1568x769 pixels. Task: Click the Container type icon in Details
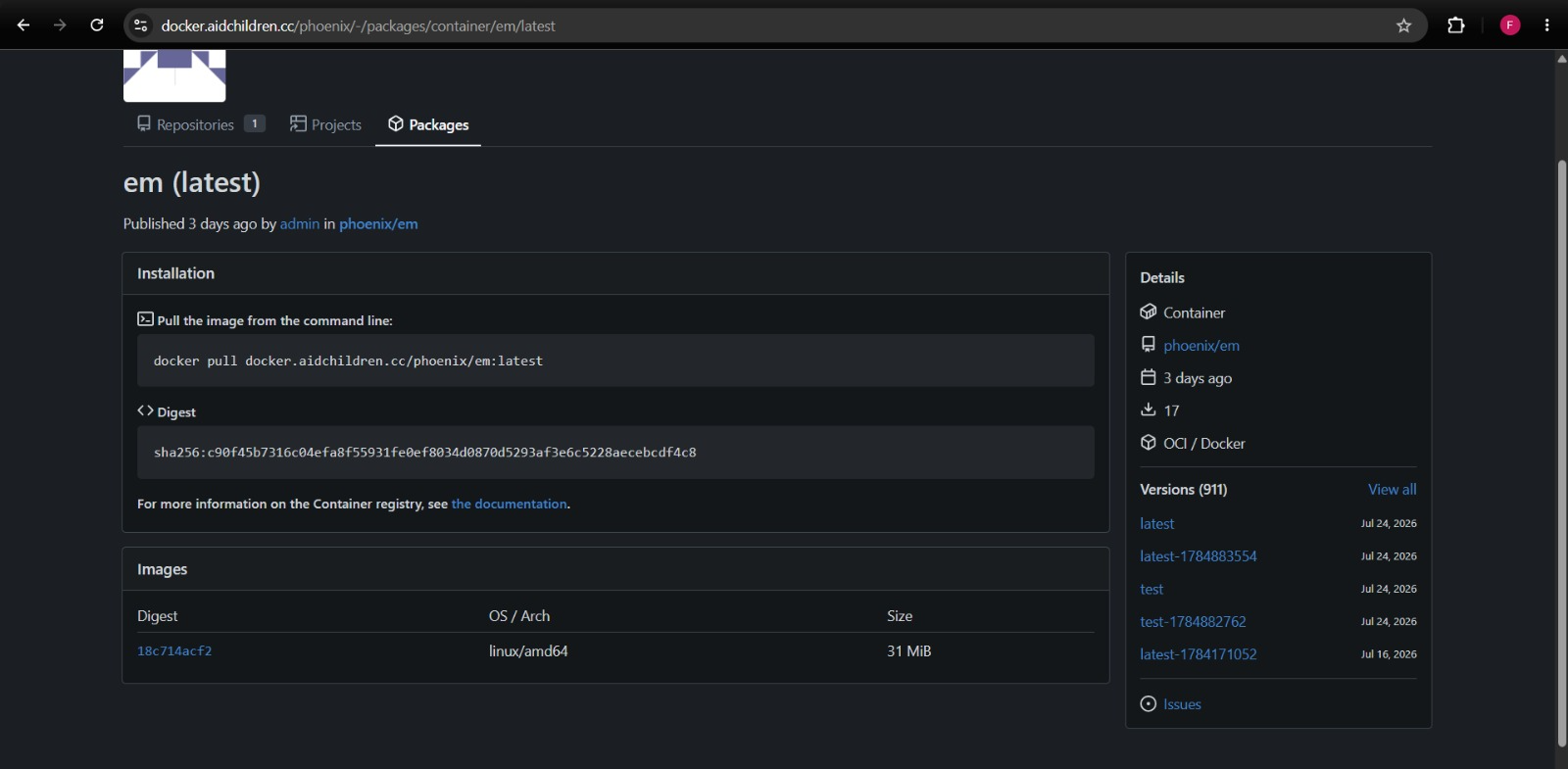click(x=1149, y=312)
